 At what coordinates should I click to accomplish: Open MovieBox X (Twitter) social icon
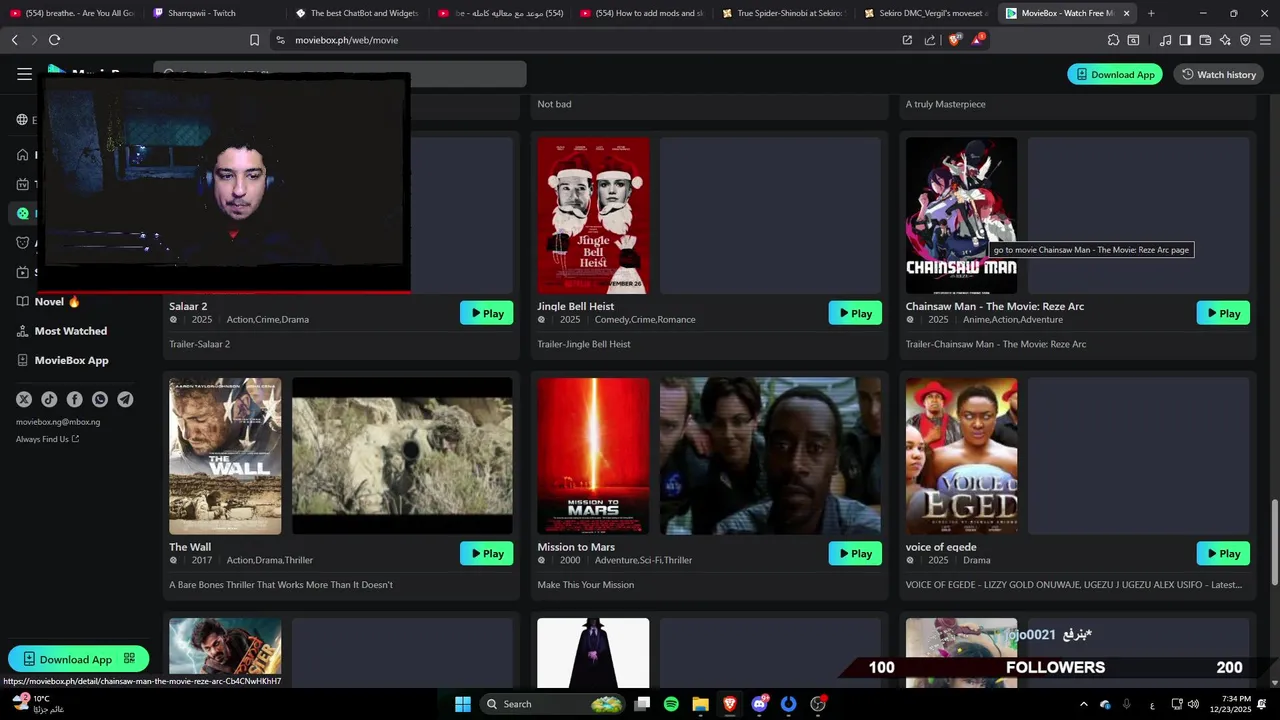[24, 399]
